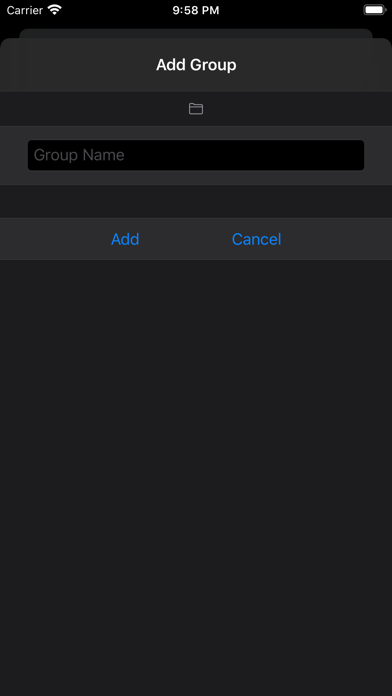Focus the Group Name placeholder text
This screenshot has width=392, height=696.
[79, 155]
